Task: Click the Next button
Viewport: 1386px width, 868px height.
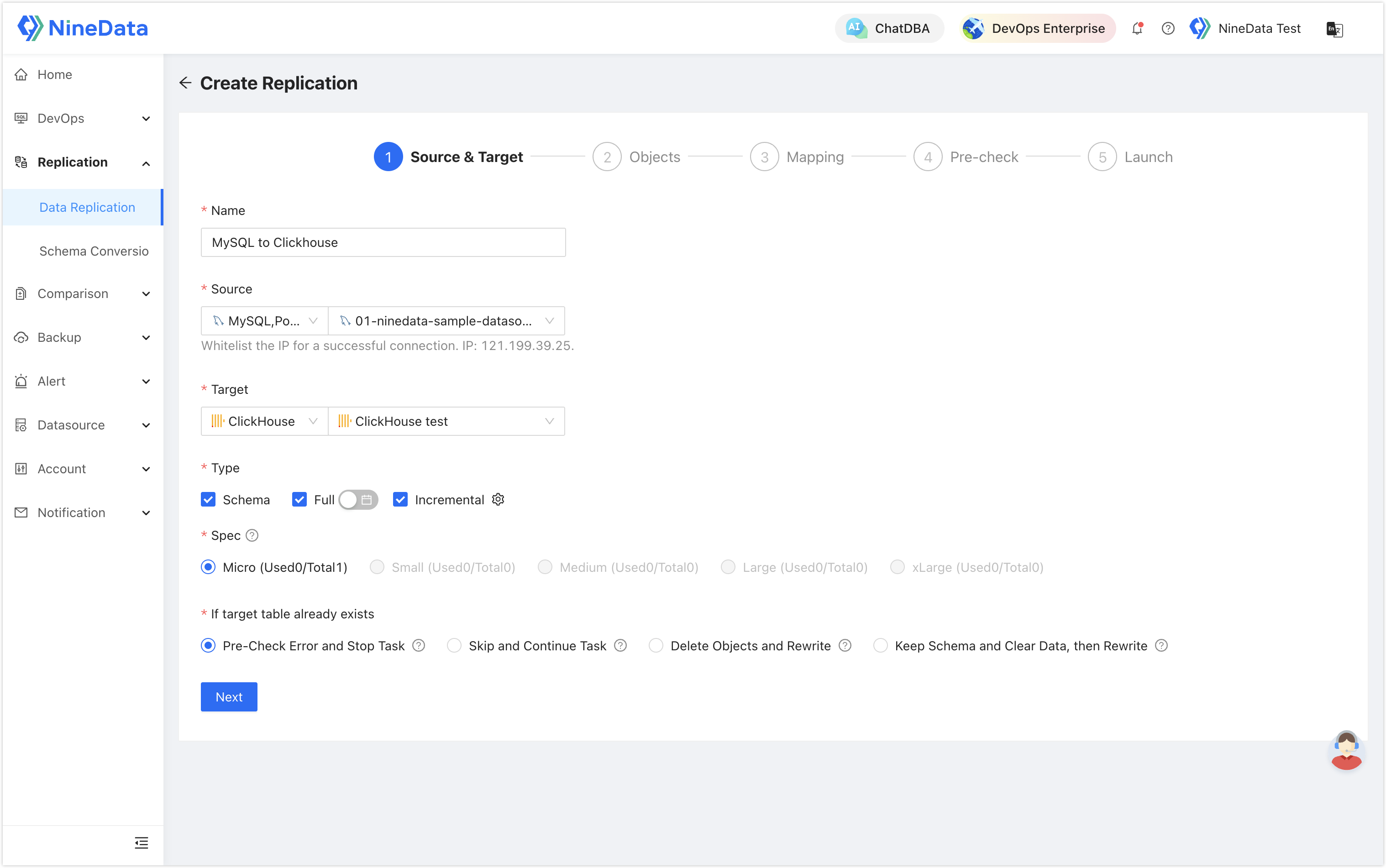Action: point(229,697)
